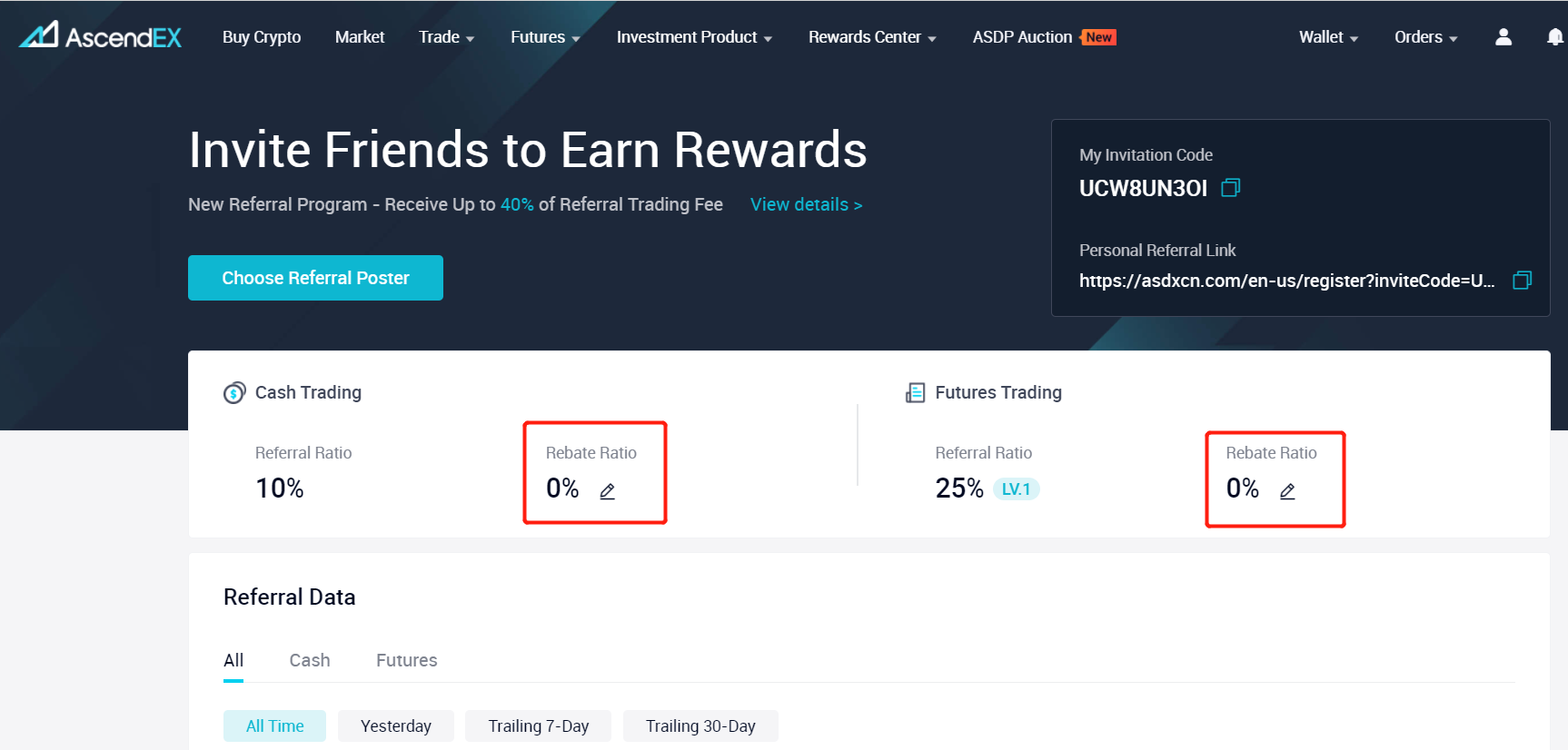1568x750 pixels.
Task: Click the AscendEX logo
Action: [100, 36]
